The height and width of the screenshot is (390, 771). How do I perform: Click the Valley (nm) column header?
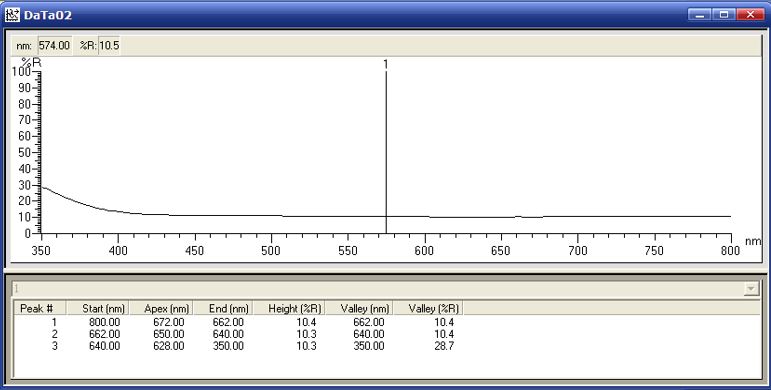359,308
